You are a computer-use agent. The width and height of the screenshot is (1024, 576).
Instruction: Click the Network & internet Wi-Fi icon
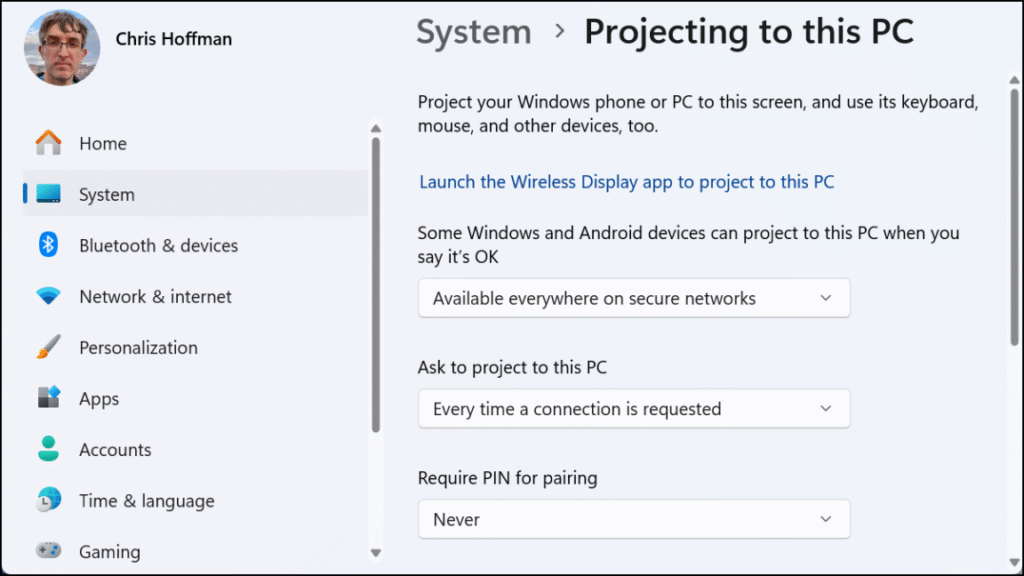coord(48,296)
